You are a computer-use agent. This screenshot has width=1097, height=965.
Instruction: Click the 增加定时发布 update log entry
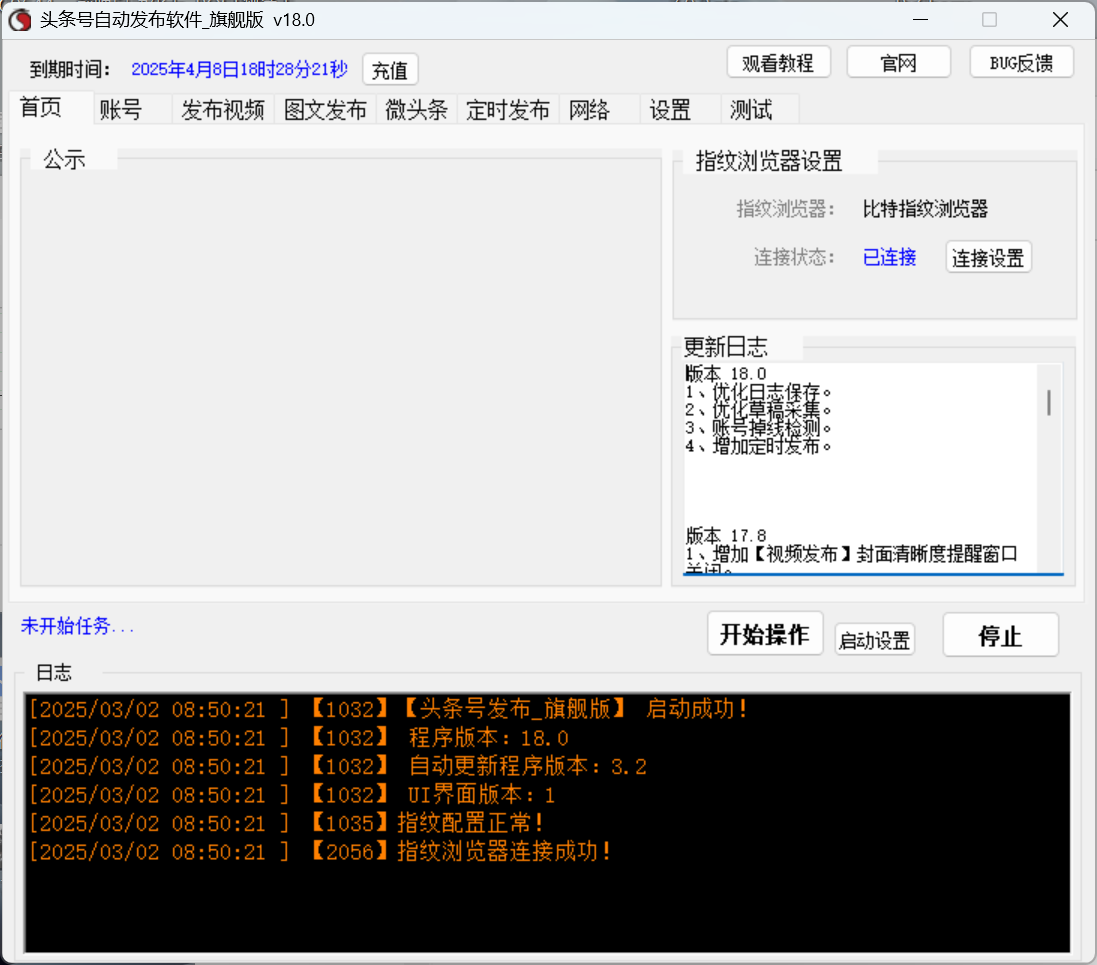(758, 446)
